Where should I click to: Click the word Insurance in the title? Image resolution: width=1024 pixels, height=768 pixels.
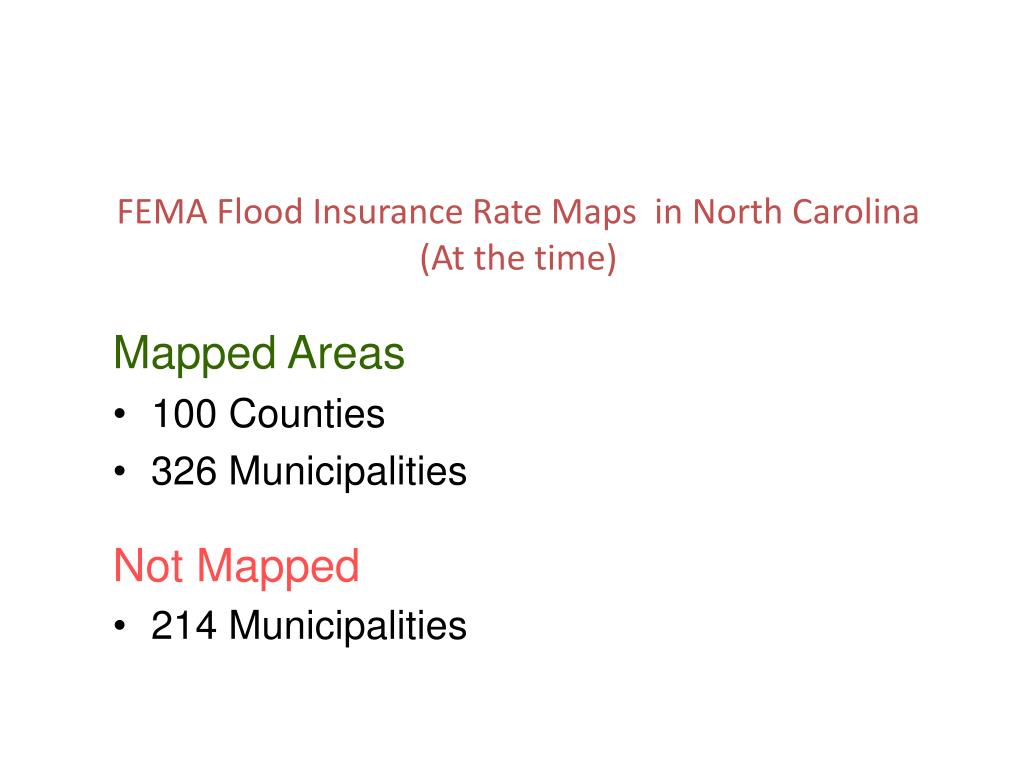coord(388,212)
